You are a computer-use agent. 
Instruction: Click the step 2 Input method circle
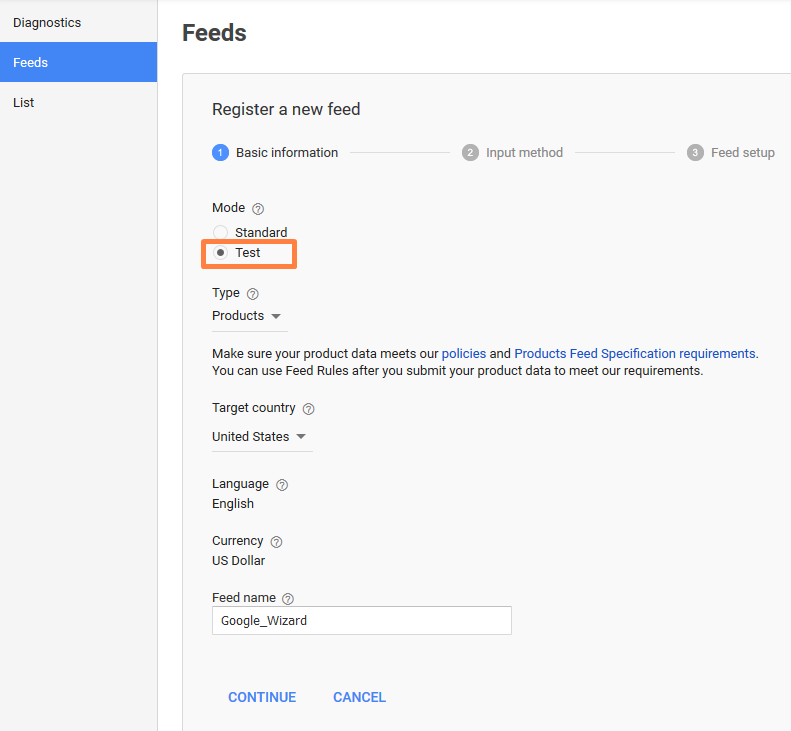pyautogui.click(x=470, y=153)
